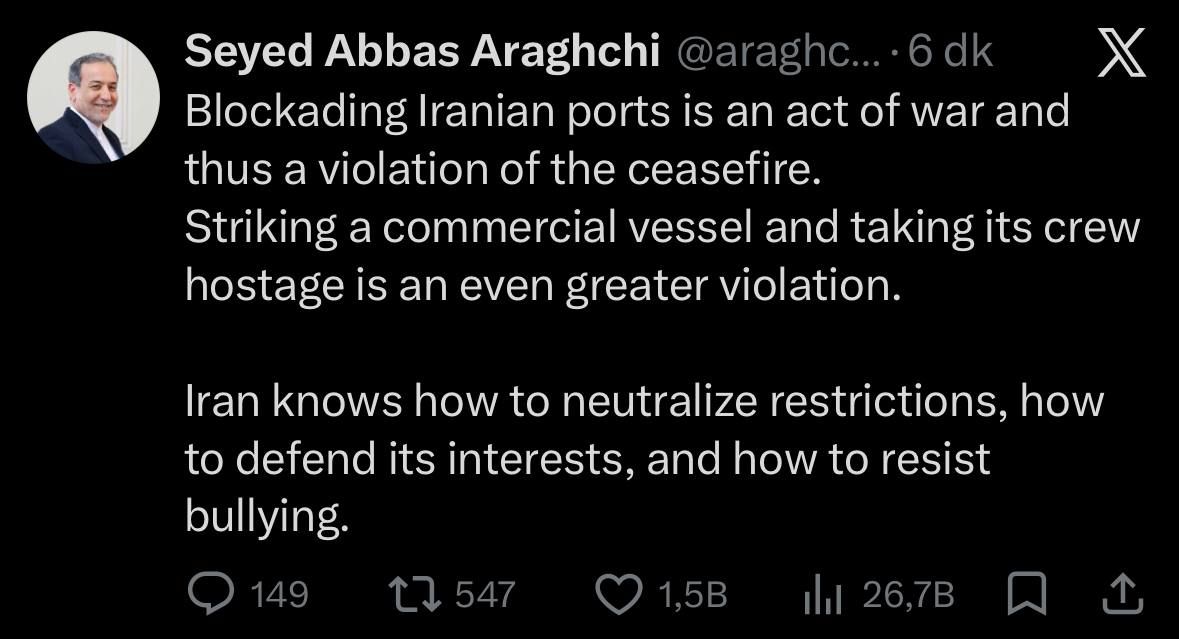Click the 1,5B likes count
1179x639 pixels.
692,596
